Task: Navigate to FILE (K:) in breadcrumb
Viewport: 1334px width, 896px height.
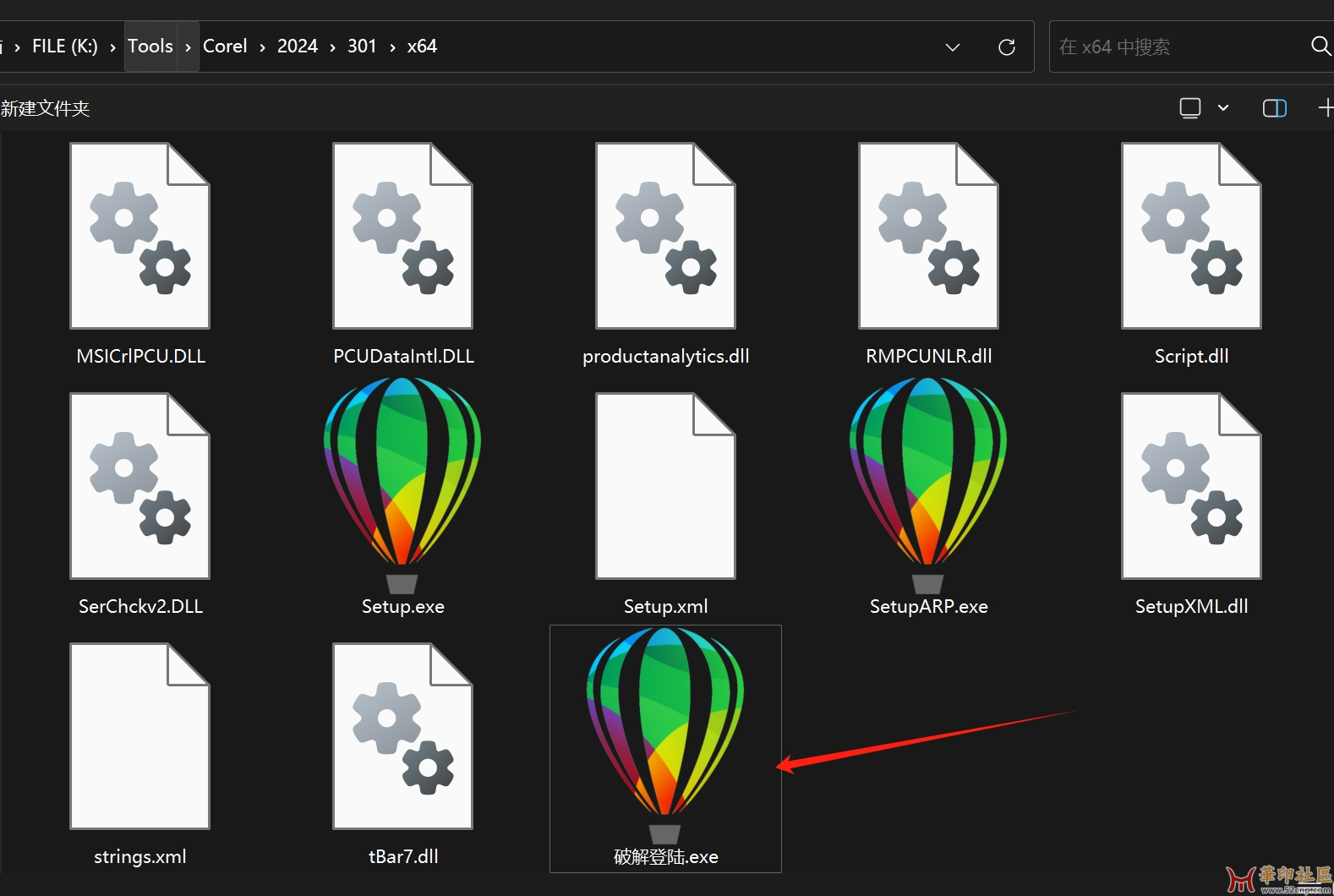Action: tap(65, 46)
